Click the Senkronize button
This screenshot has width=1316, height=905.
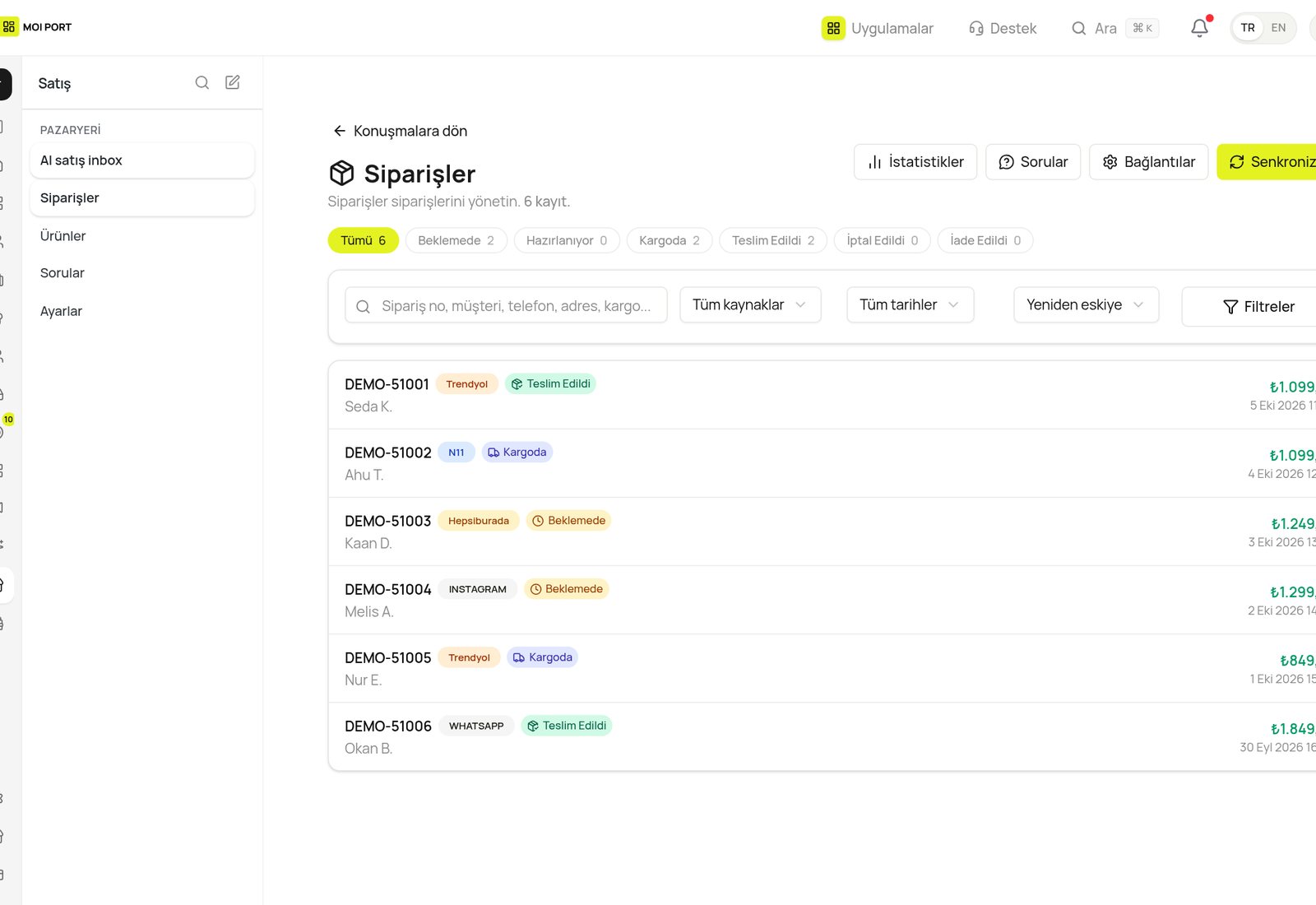(x=1267, y=162)
